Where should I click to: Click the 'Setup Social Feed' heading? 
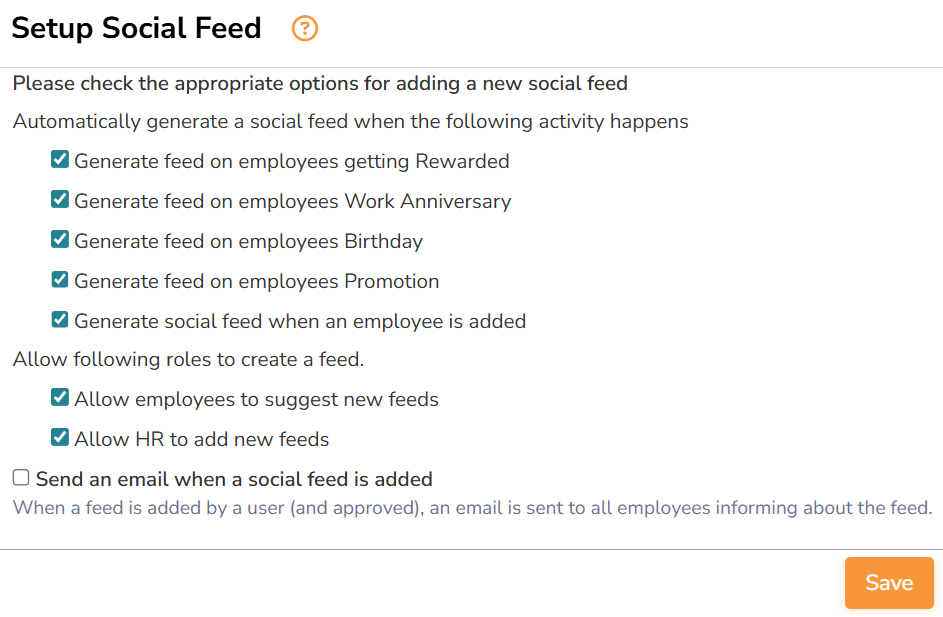[136, 28]
